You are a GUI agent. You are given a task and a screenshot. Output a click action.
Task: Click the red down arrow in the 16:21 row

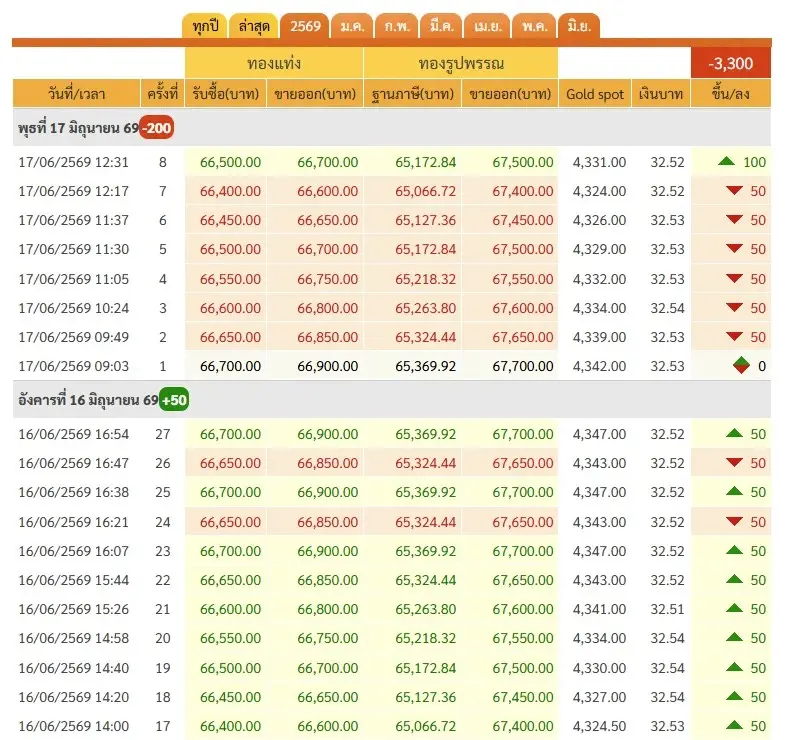coord(734,521)
